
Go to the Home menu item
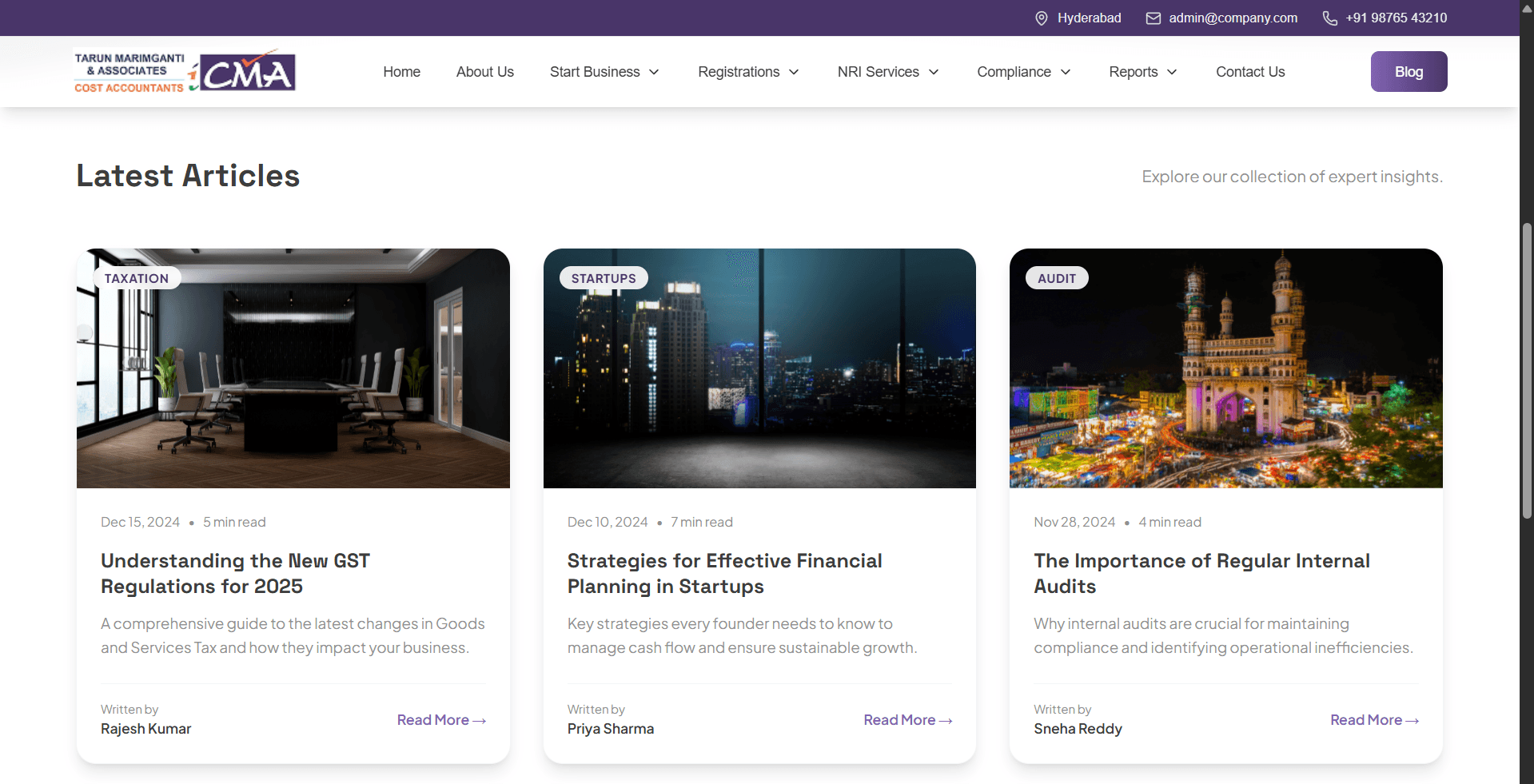[401, 72]
